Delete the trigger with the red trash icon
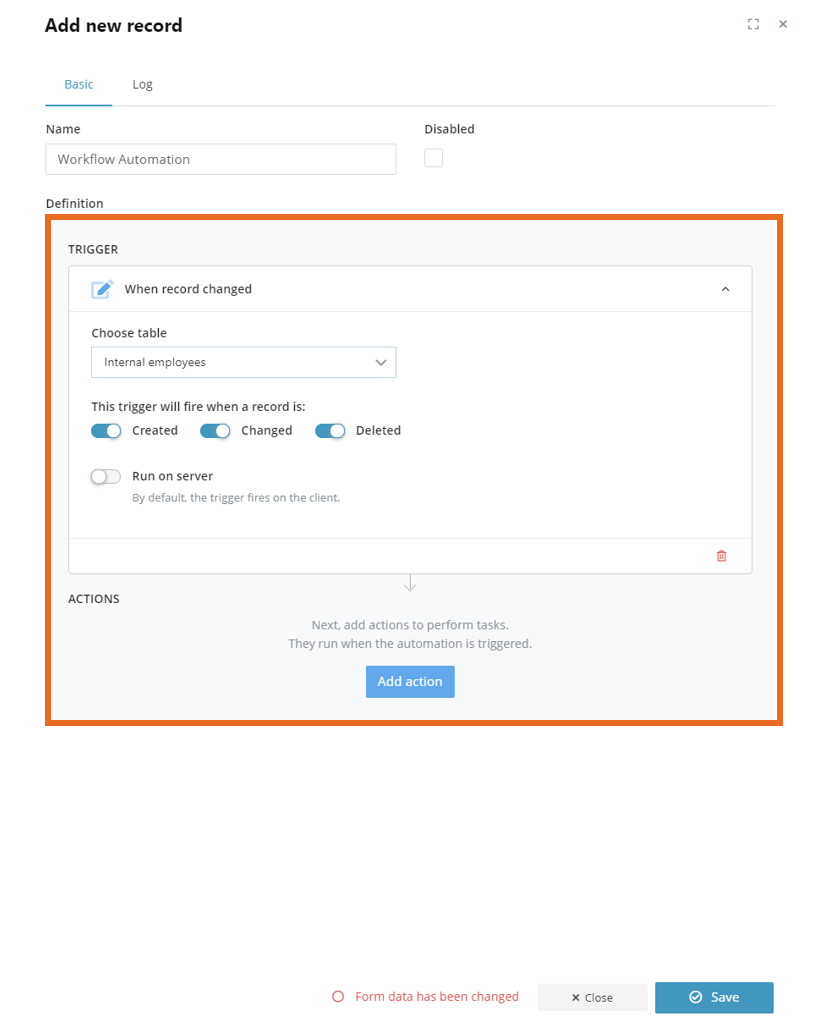823x1033 pixels. (722, 556)
